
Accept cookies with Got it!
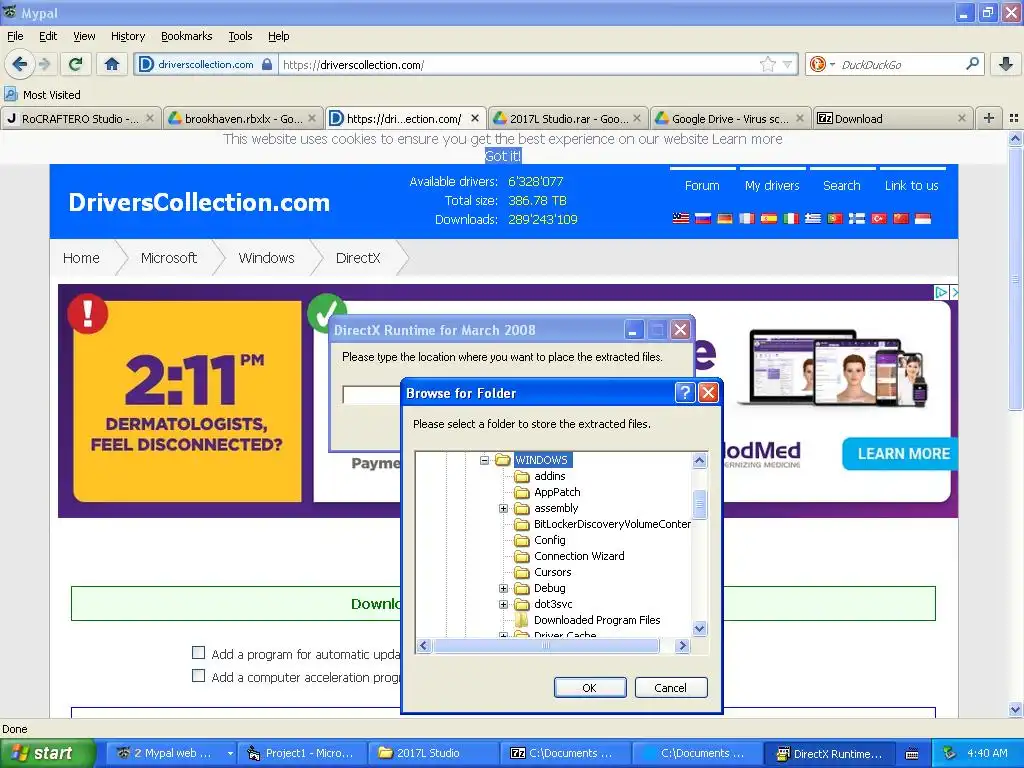(x=503, y=155)
